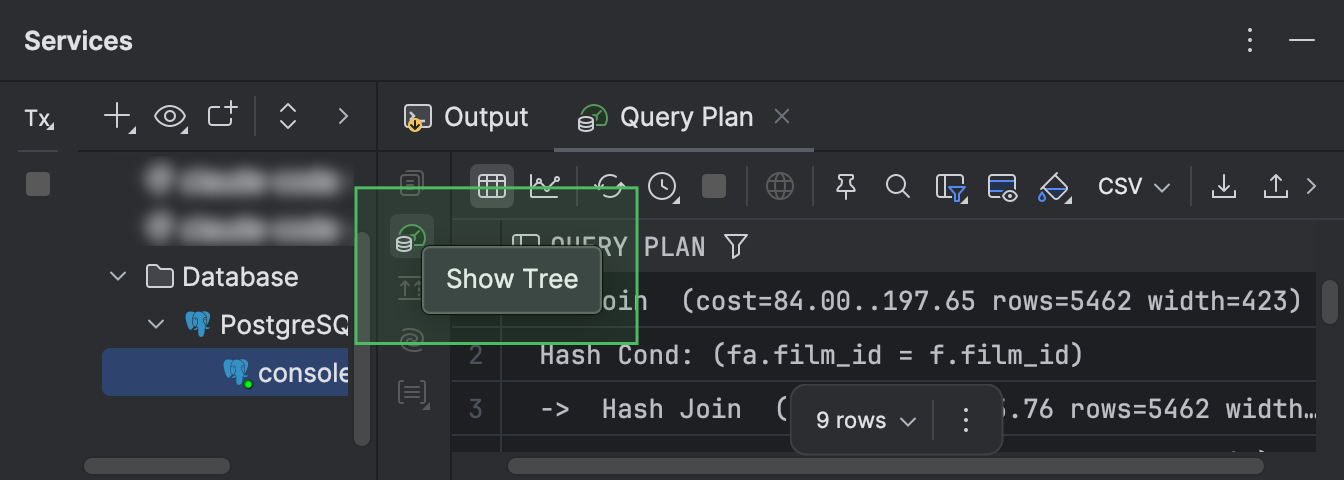Close the Query Plan tab
1344x480 pixels.
(x=782, y=117)
